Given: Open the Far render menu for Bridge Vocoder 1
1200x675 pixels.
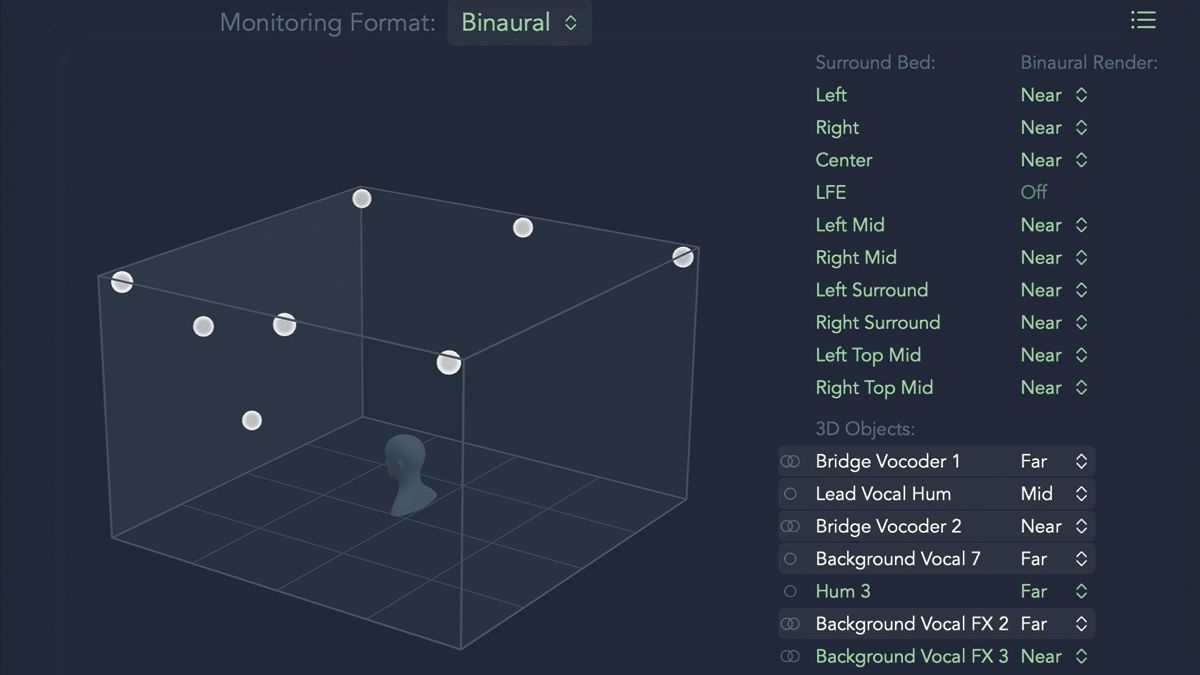Looking at the screenshot, I should coord(1054,461).
